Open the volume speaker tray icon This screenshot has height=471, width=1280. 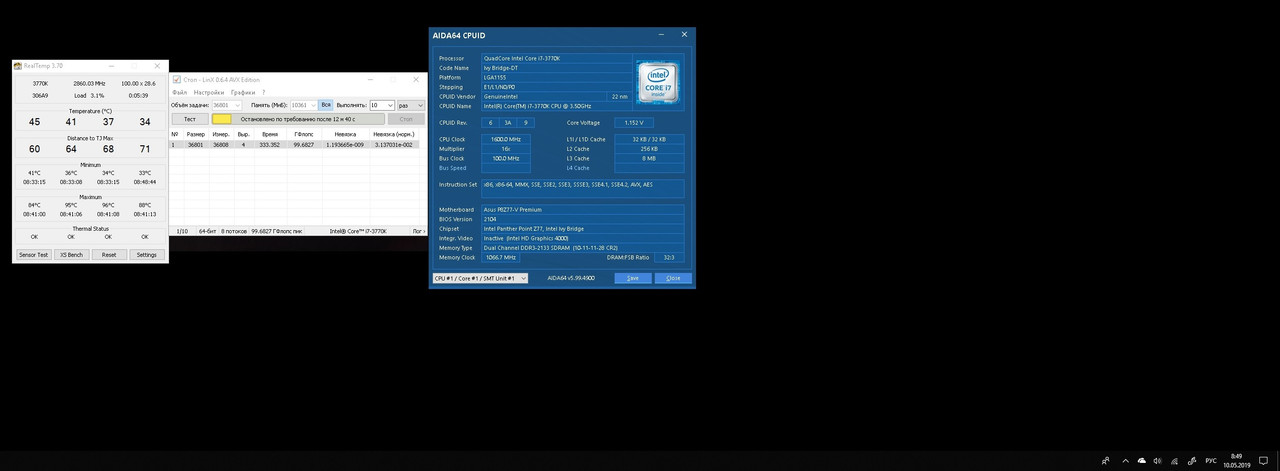1158,460
